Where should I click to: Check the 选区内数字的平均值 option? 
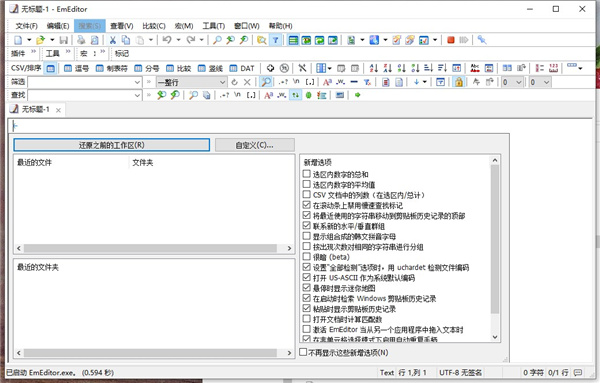[307, 184]
